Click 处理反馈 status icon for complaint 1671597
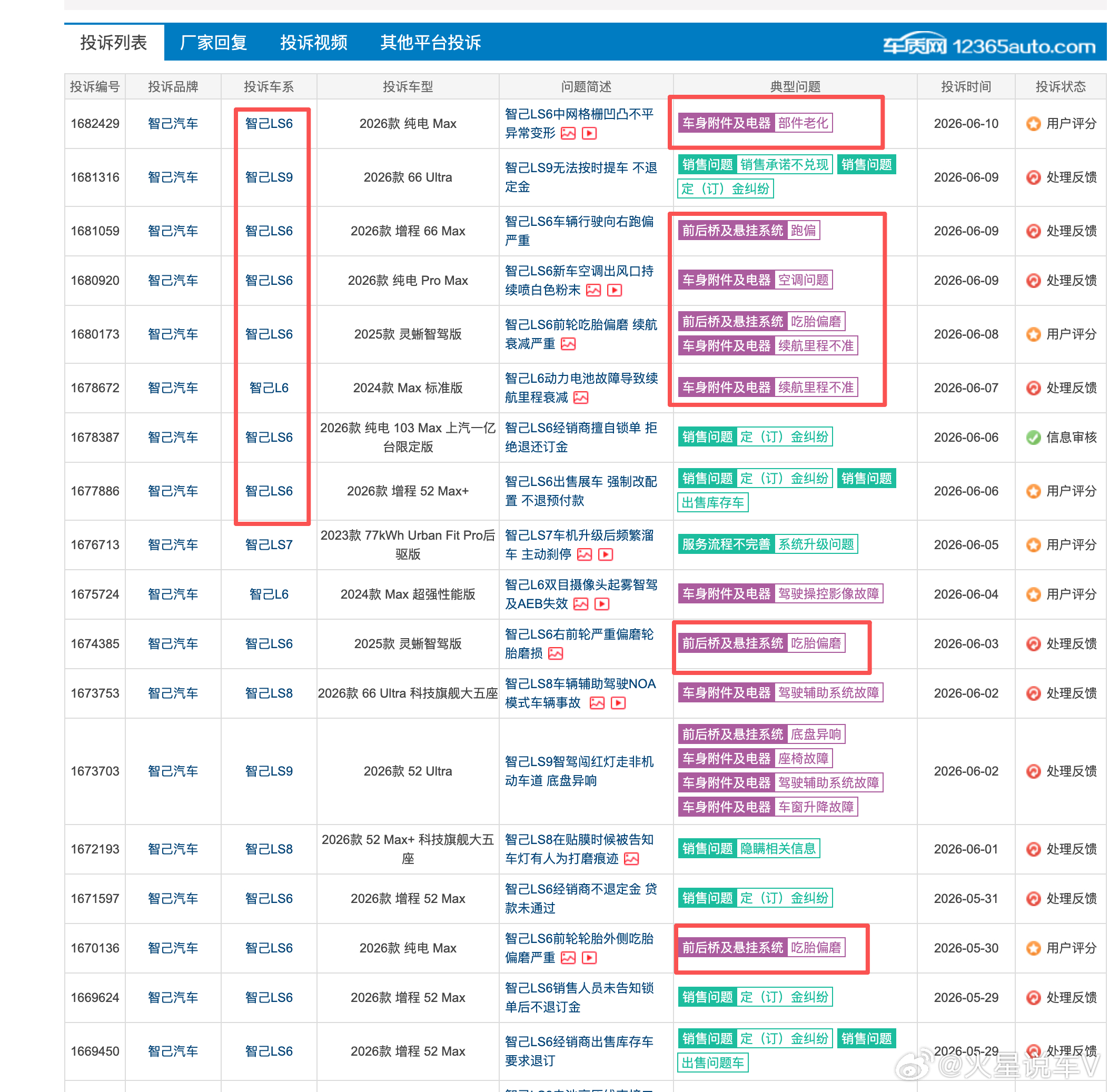 click(1033, 899)
